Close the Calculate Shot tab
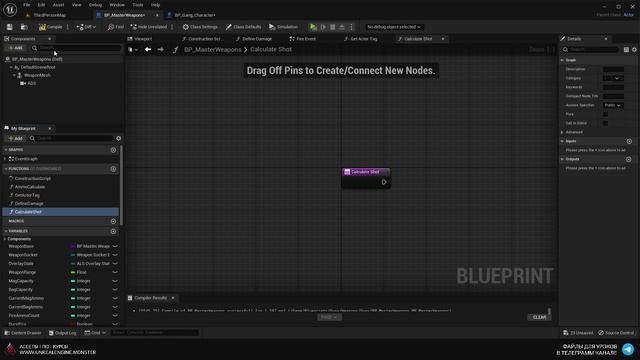 click(443, 39)
